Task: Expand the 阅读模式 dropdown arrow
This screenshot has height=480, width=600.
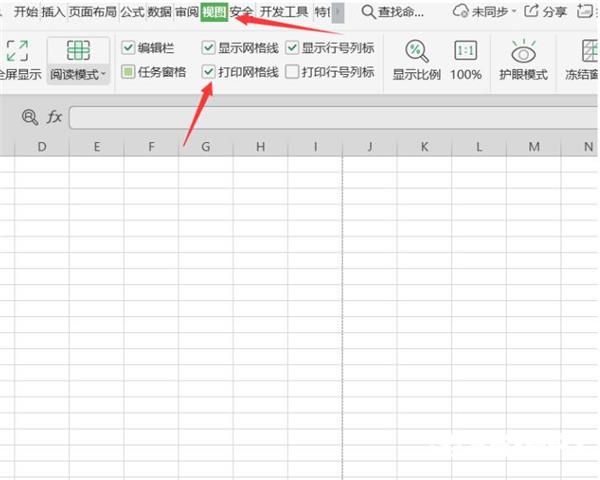Action: [104, 73]
